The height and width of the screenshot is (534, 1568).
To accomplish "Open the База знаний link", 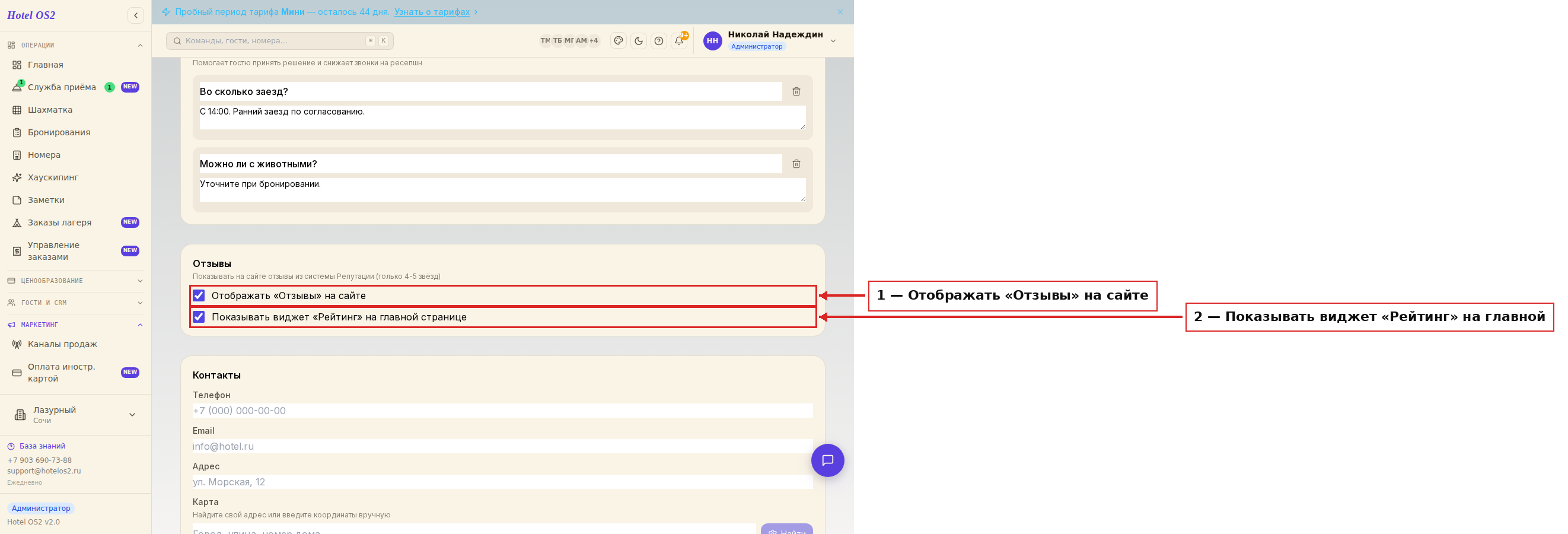I will [x=42, y=446].
